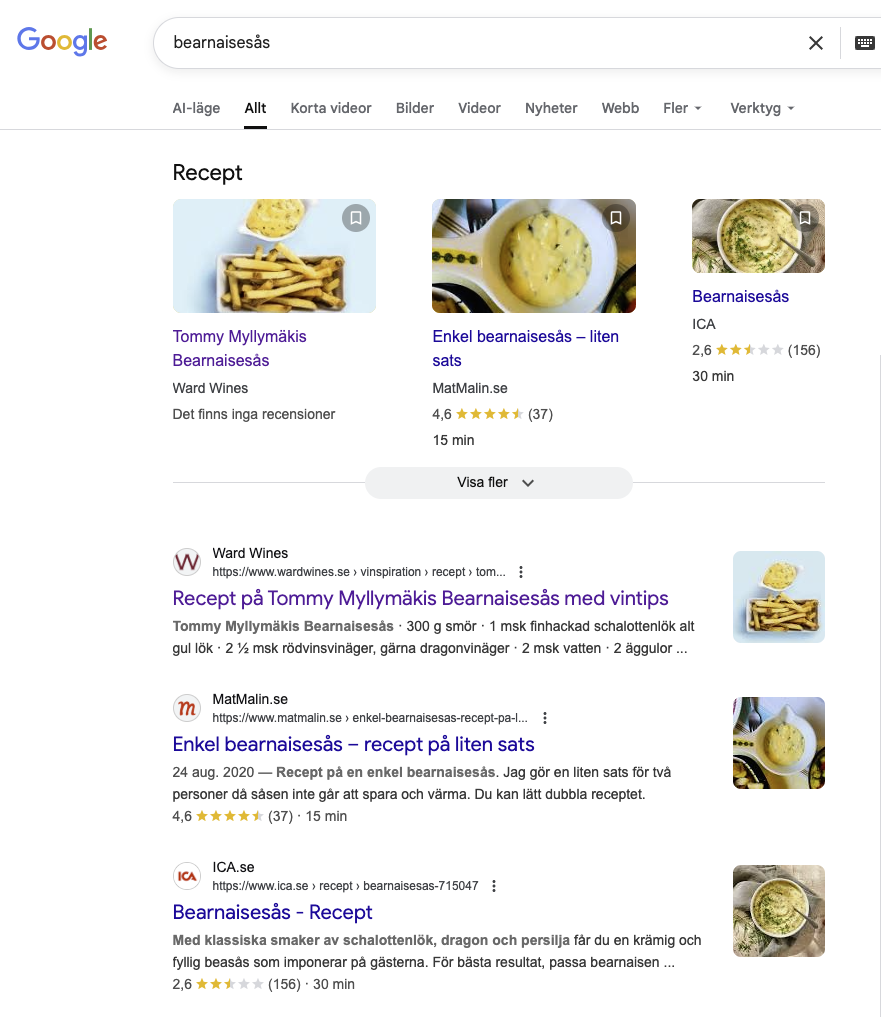The width and height of the screenshot is (881, 1017).
Task: Bookmark the MatMalin recipe card
Action: point(616,218)
